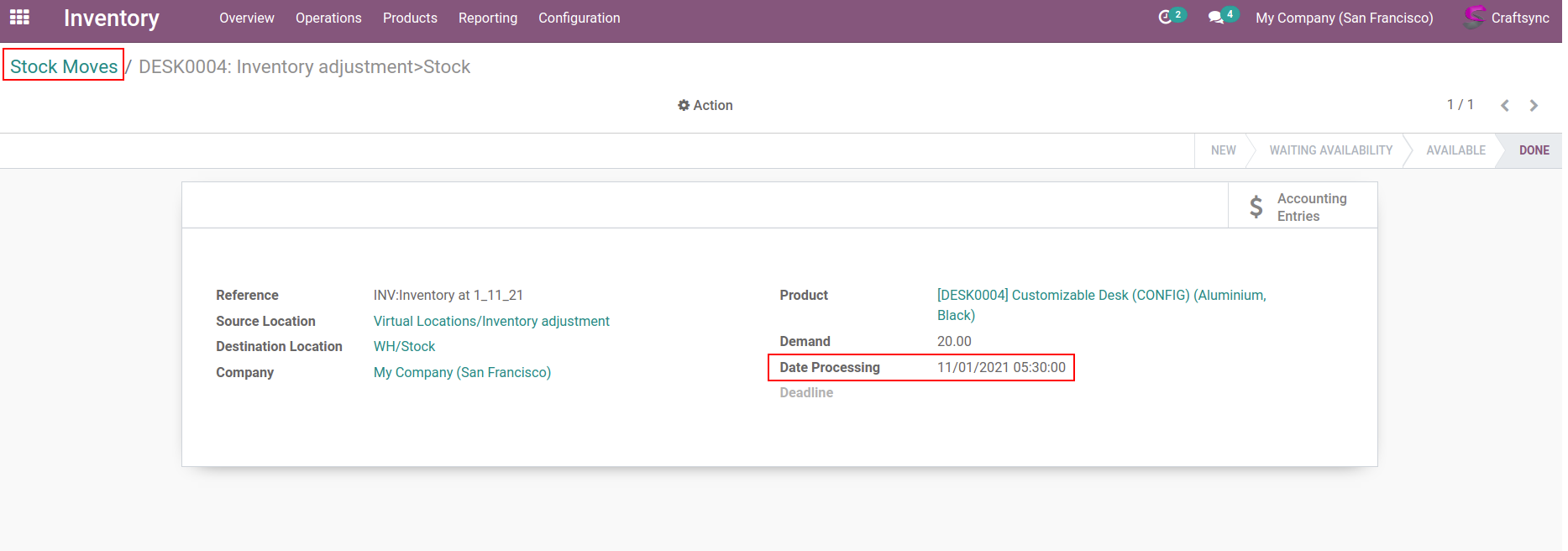Open the apps grid menu icon
The width and height of the screenshot is (1568, 551).
[19, 18]
